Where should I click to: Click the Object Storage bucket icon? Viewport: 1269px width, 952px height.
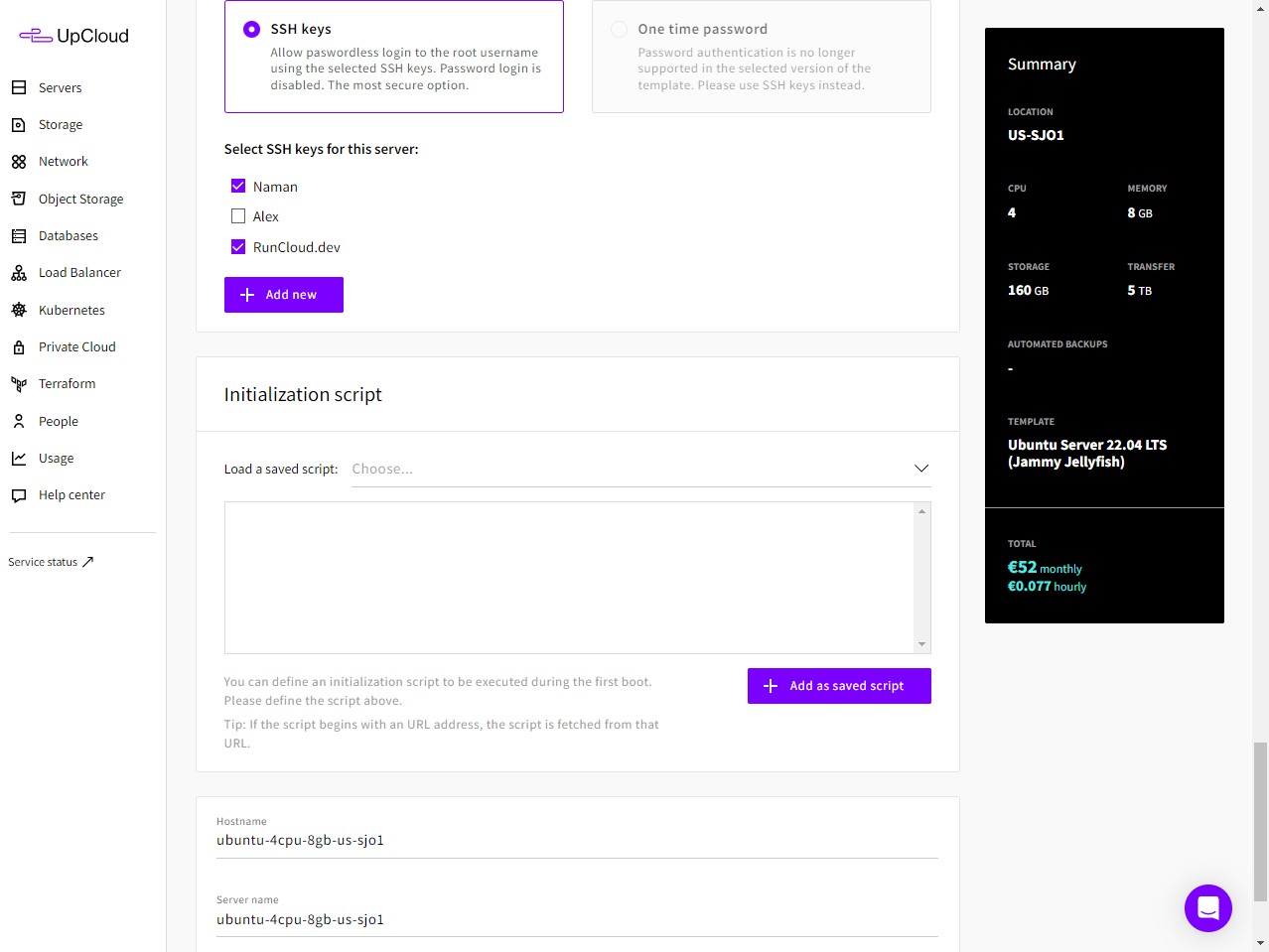click(19, 199)
